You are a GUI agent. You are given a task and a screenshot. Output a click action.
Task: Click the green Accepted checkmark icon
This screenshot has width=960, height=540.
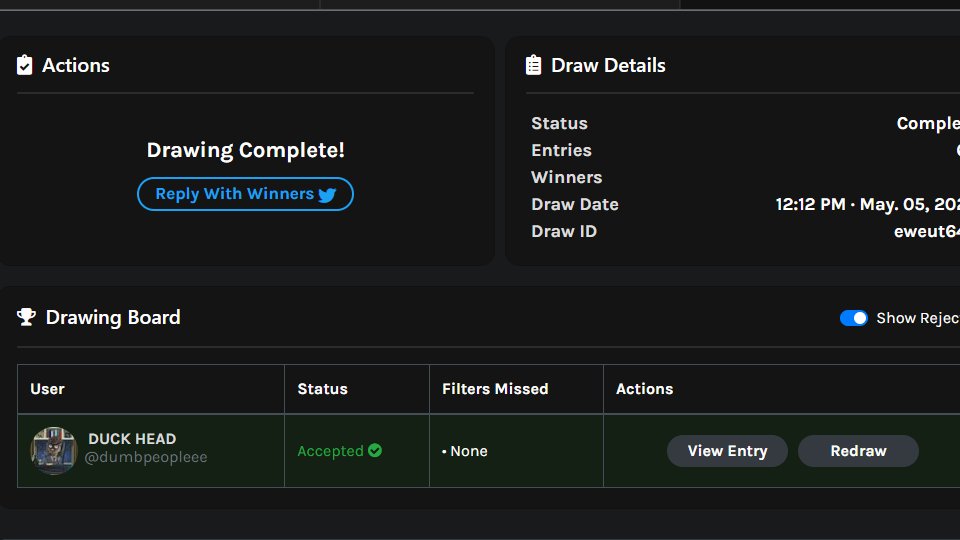click(375, 451)
